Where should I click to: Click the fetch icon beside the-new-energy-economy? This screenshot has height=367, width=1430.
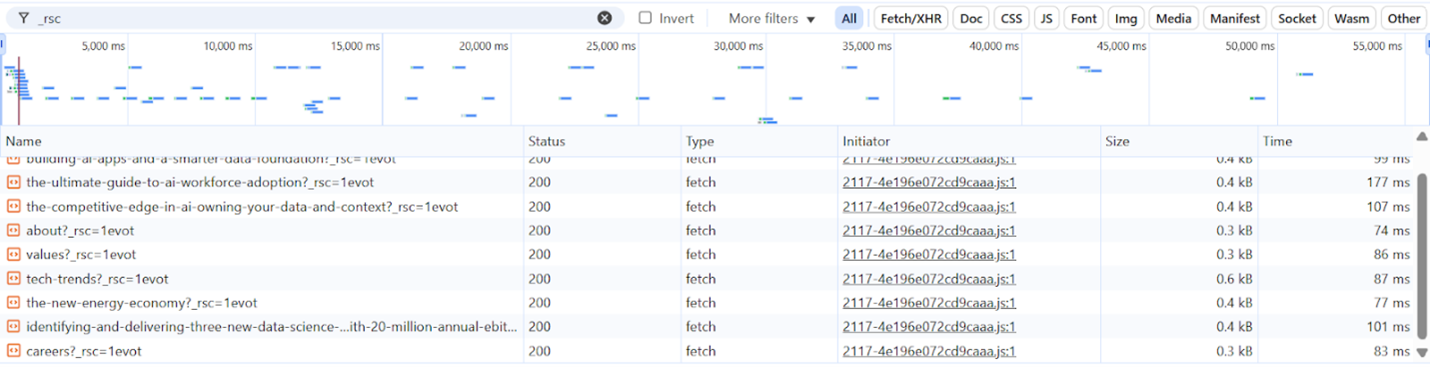point(14,302)
